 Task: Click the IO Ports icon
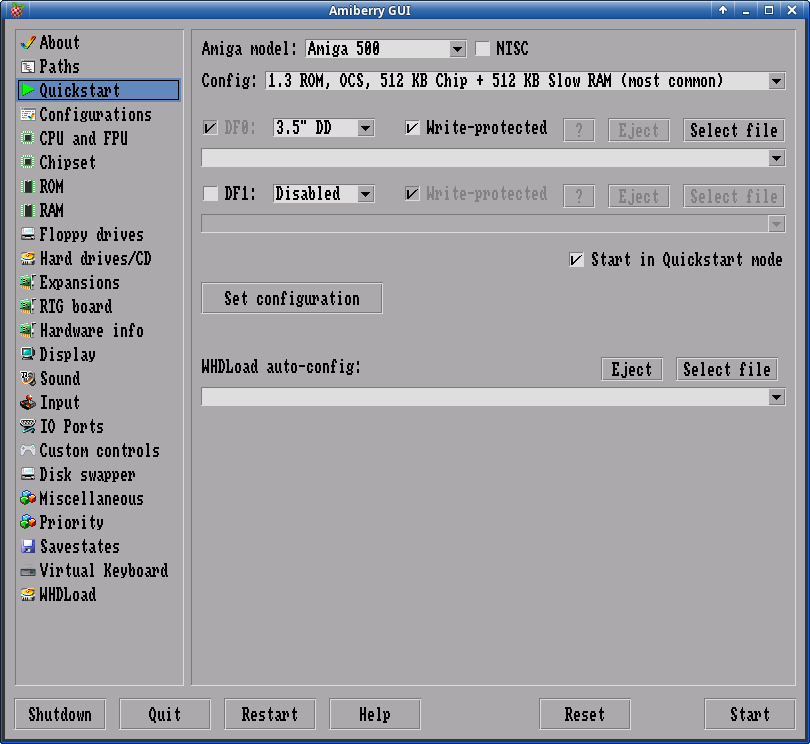(x=28, y=426)
